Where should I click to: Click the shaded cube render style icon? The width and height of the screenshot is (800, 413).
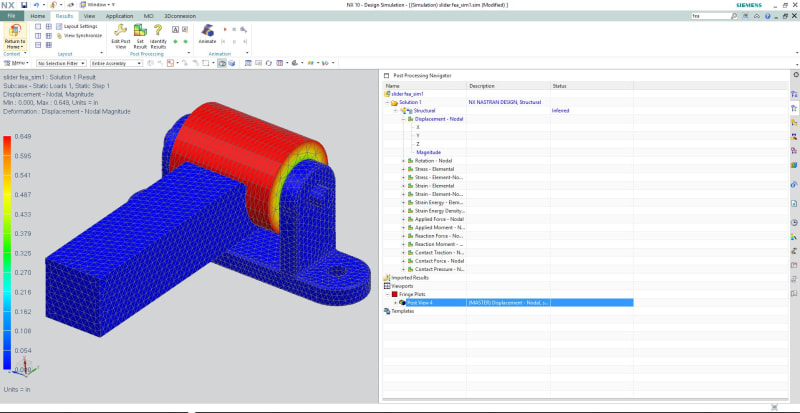[232, 63]
